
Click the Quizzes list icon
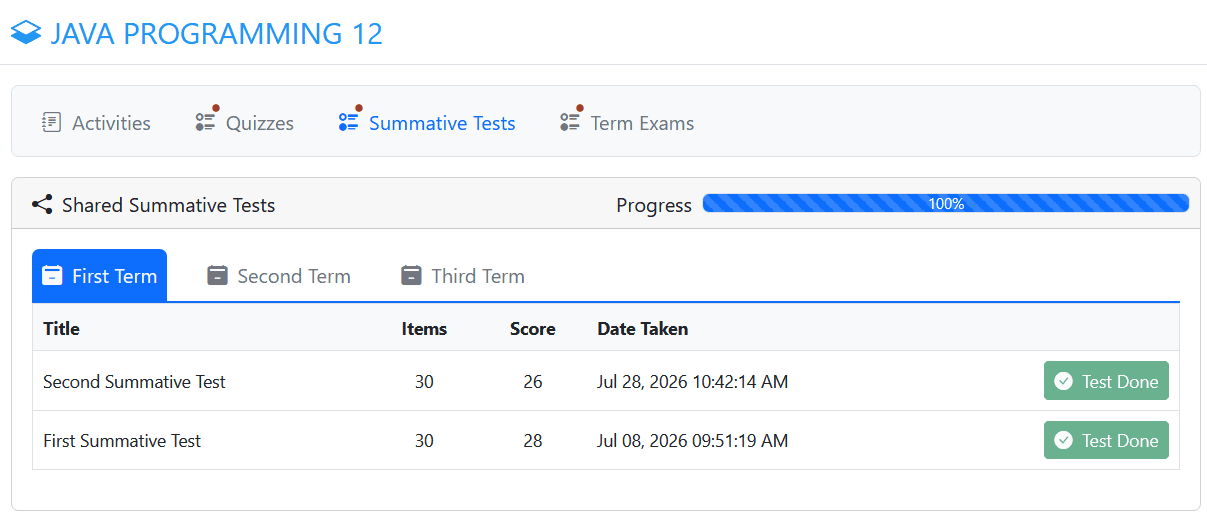(206, 121)
